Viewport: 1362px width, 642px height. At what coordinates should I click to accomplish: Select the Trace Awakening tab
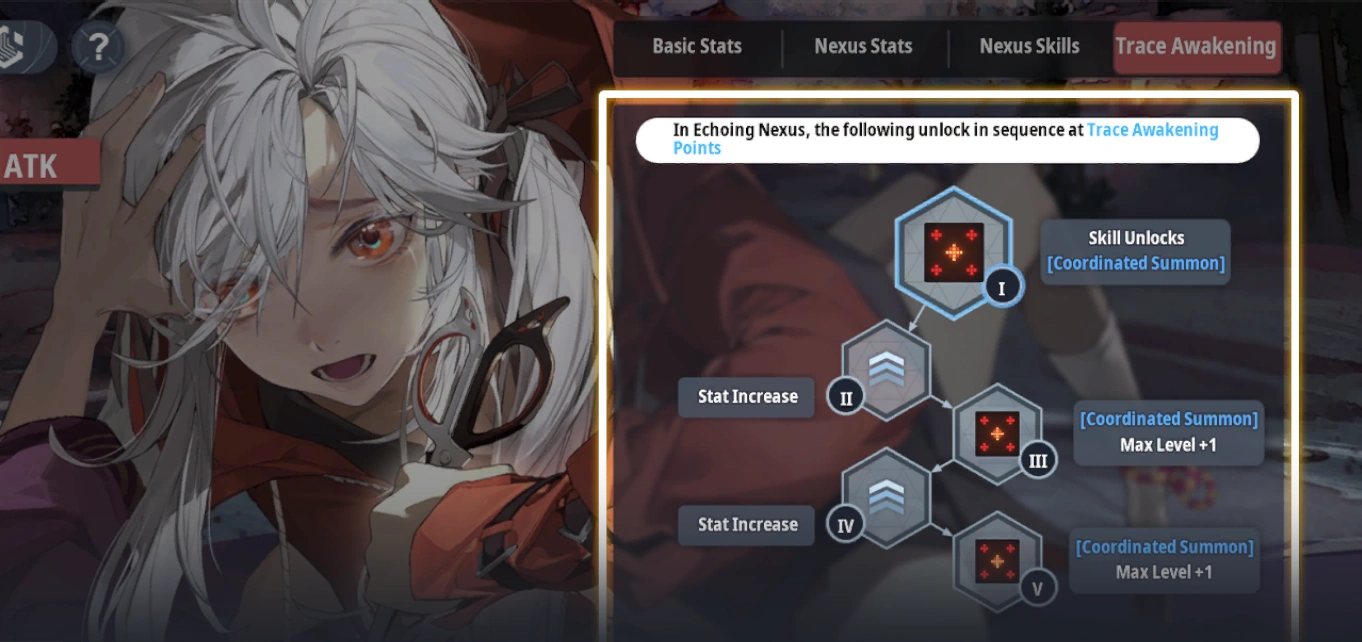[x=1197, y=47]
